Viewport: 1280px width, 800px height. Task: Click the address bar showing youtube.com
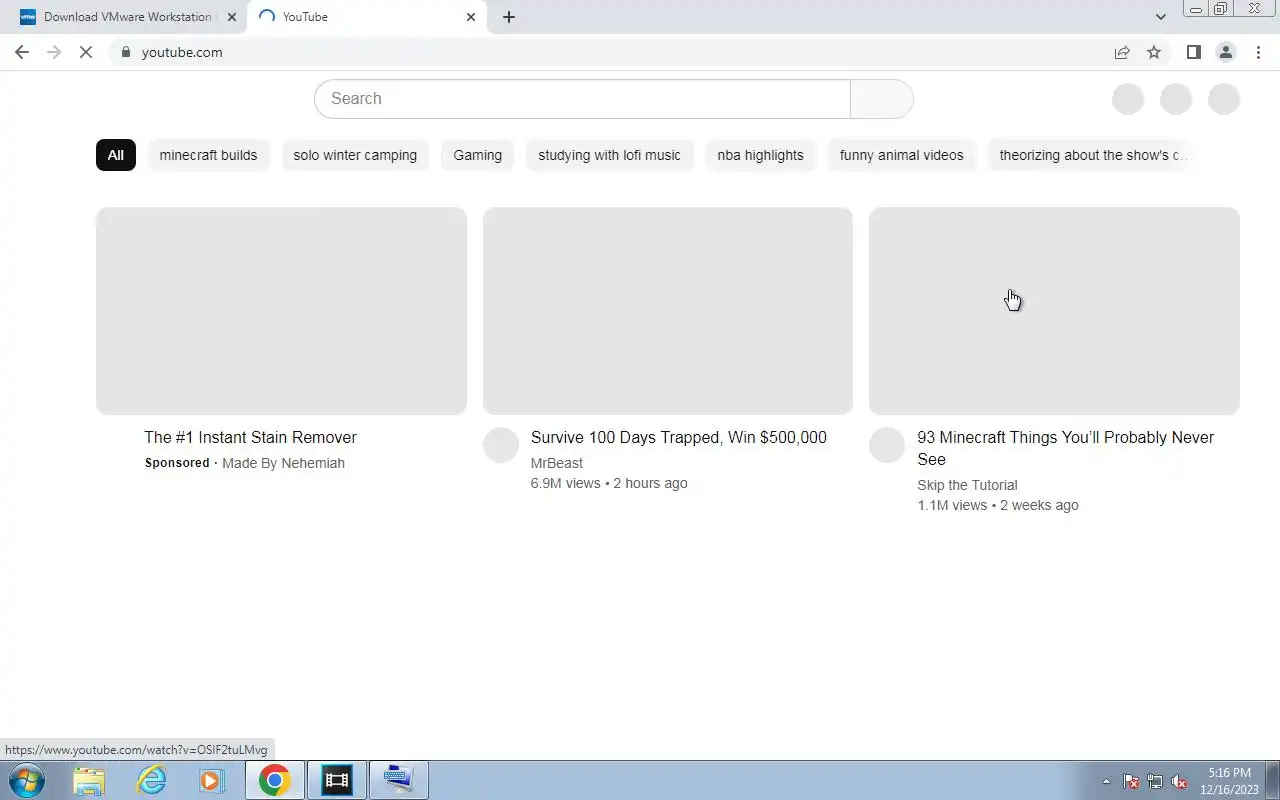tap(610, 52)
